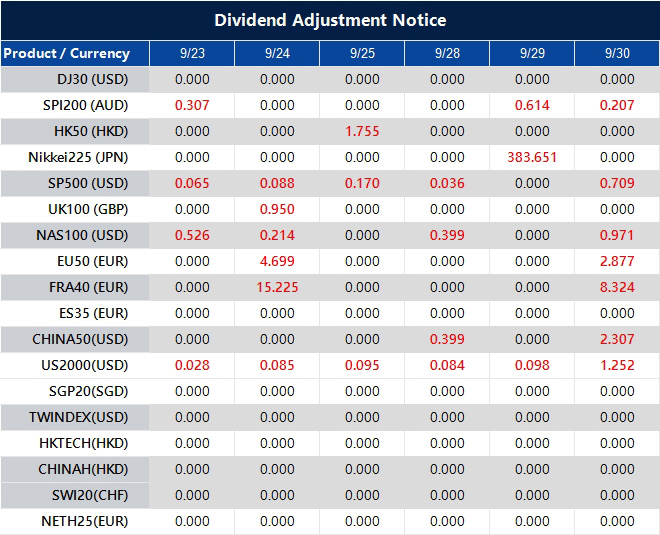Click the EU50 (EUR) row label
The height and width of the screenshot is (535, 660).
[92, 261]
